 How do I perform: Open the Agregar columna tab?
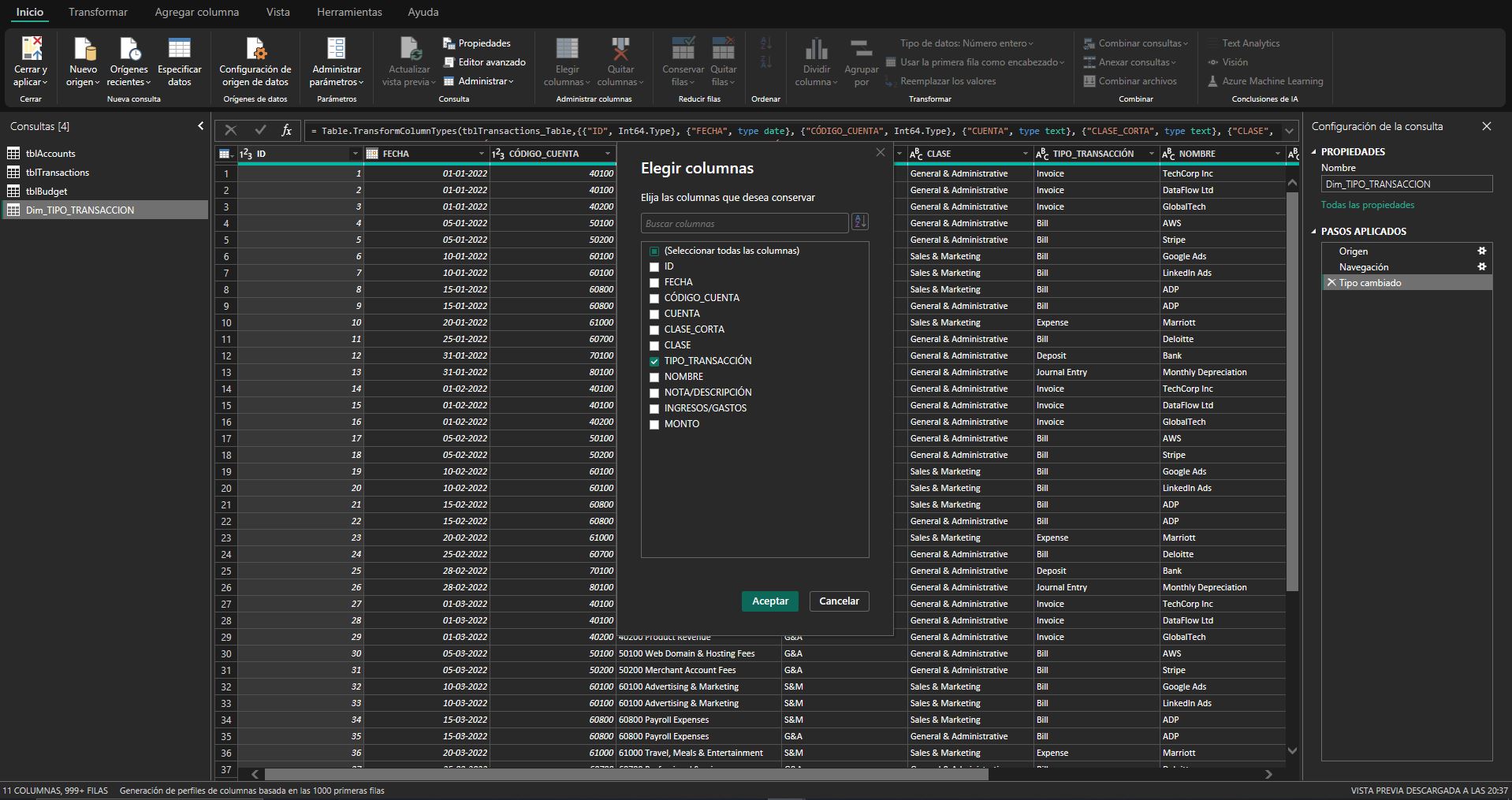coord(197,12)
